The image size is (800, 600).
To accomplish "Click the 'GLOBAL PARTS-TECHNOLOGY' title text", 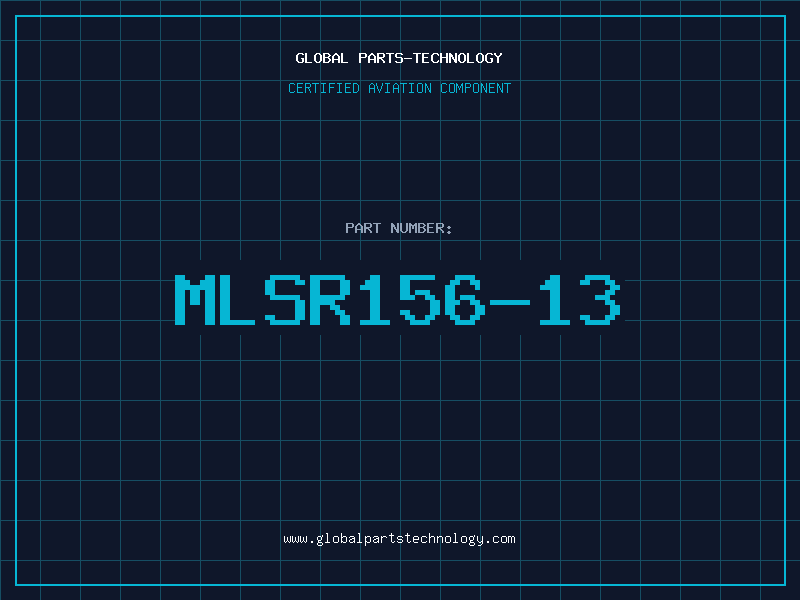I will coord(399,58).
